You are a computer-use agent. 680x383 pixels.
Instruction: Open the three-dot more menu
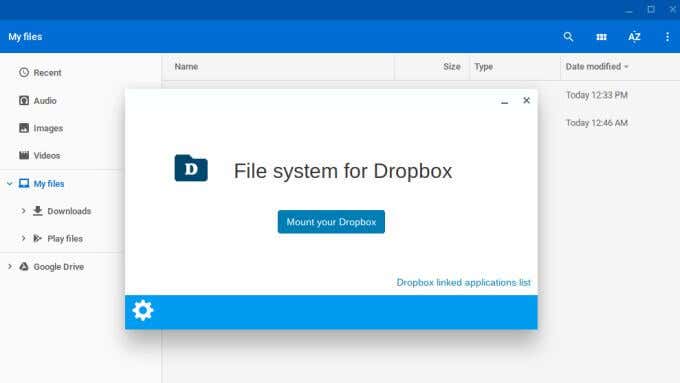pos(667,37)
